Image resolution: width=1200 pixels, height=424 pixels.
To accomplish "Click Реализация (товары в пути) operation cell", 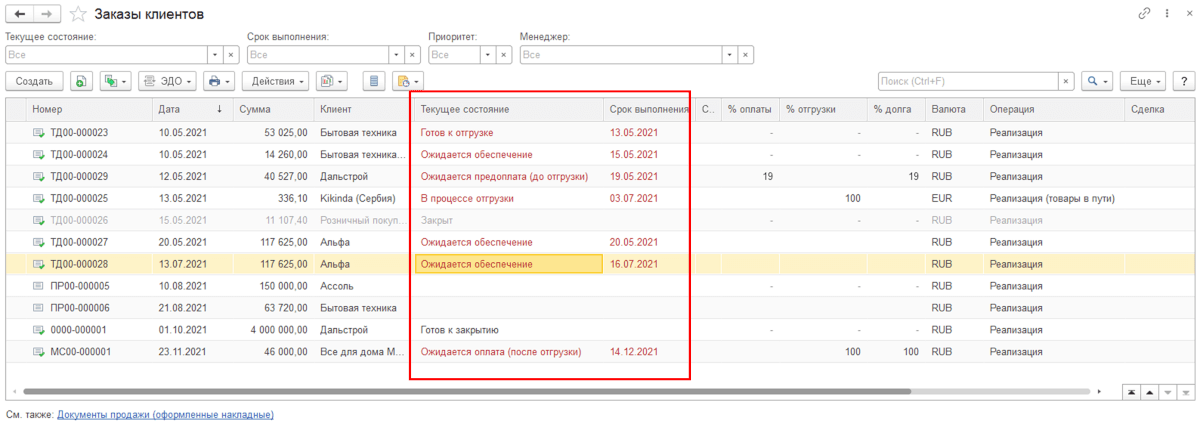I will pos(1052,198).
